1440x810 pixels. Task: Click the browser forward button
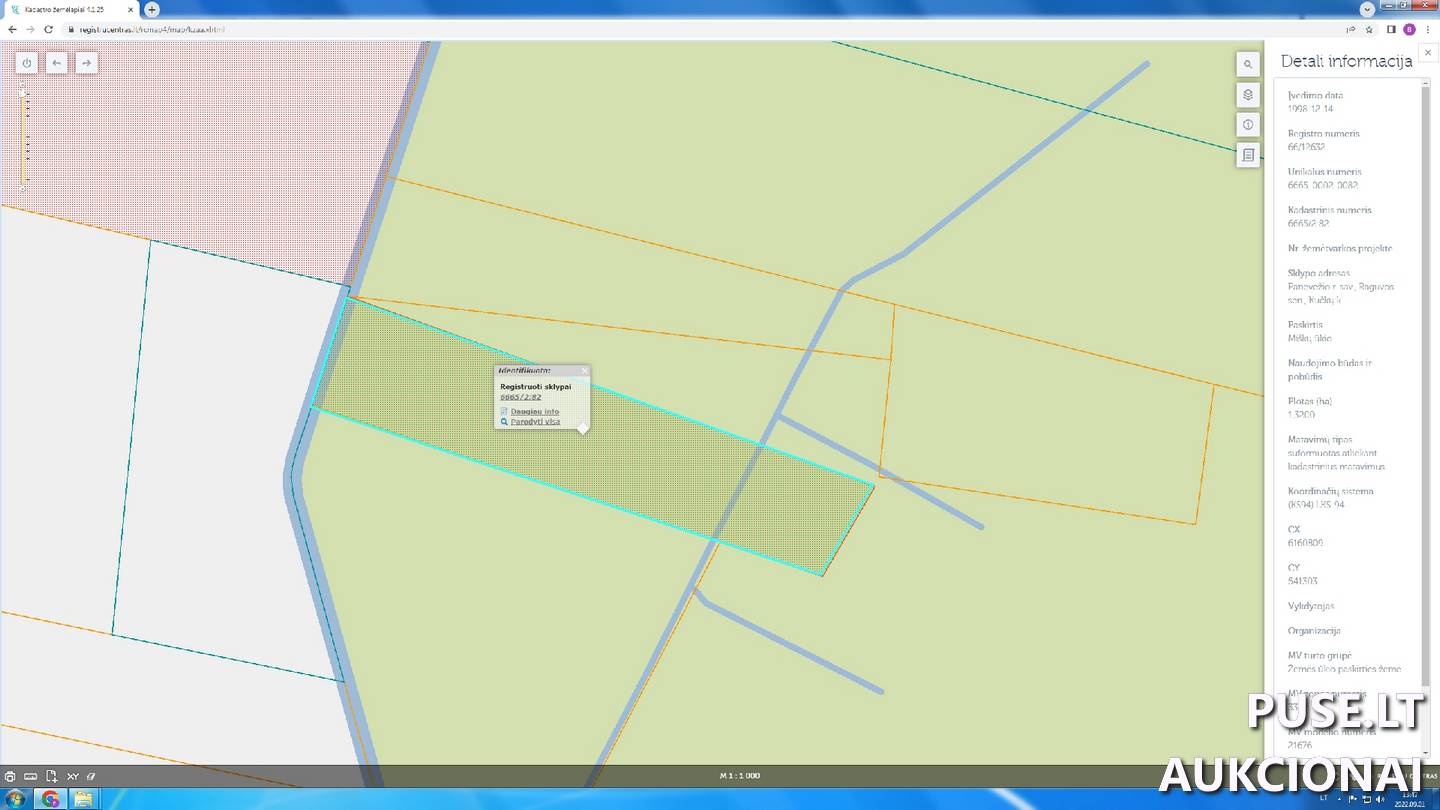point(30,29)
